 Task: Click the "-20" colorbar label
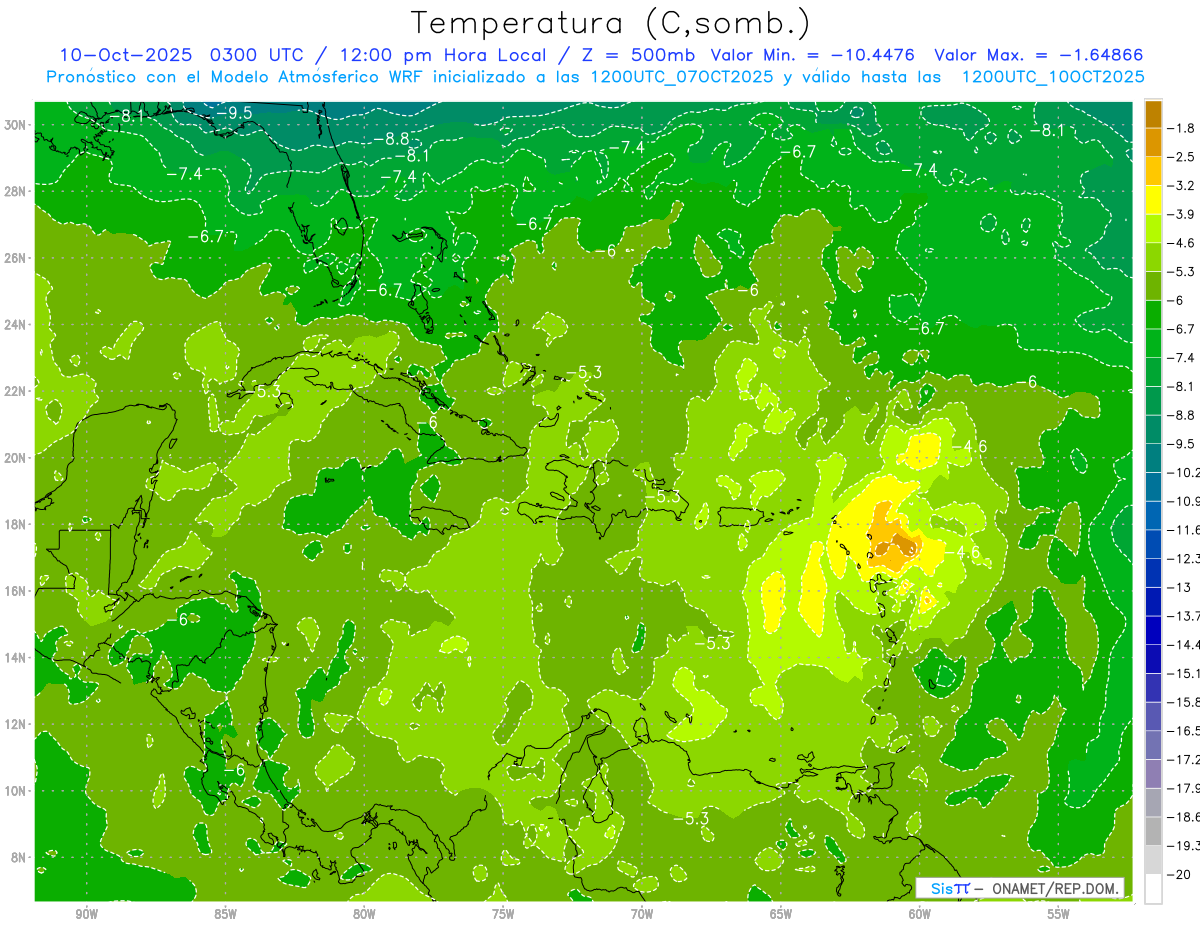(1180, 875)
